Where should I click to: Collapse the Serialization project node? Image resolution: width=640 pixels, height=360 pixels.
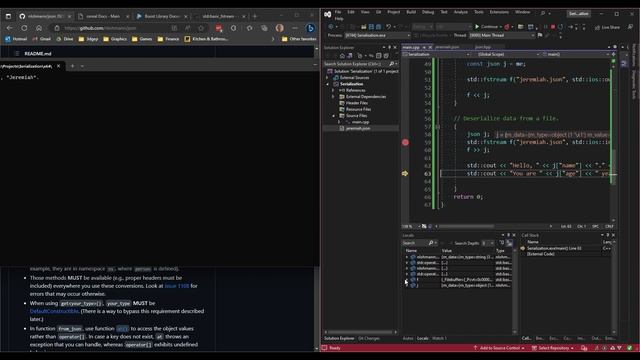click(x=327, y=84)
